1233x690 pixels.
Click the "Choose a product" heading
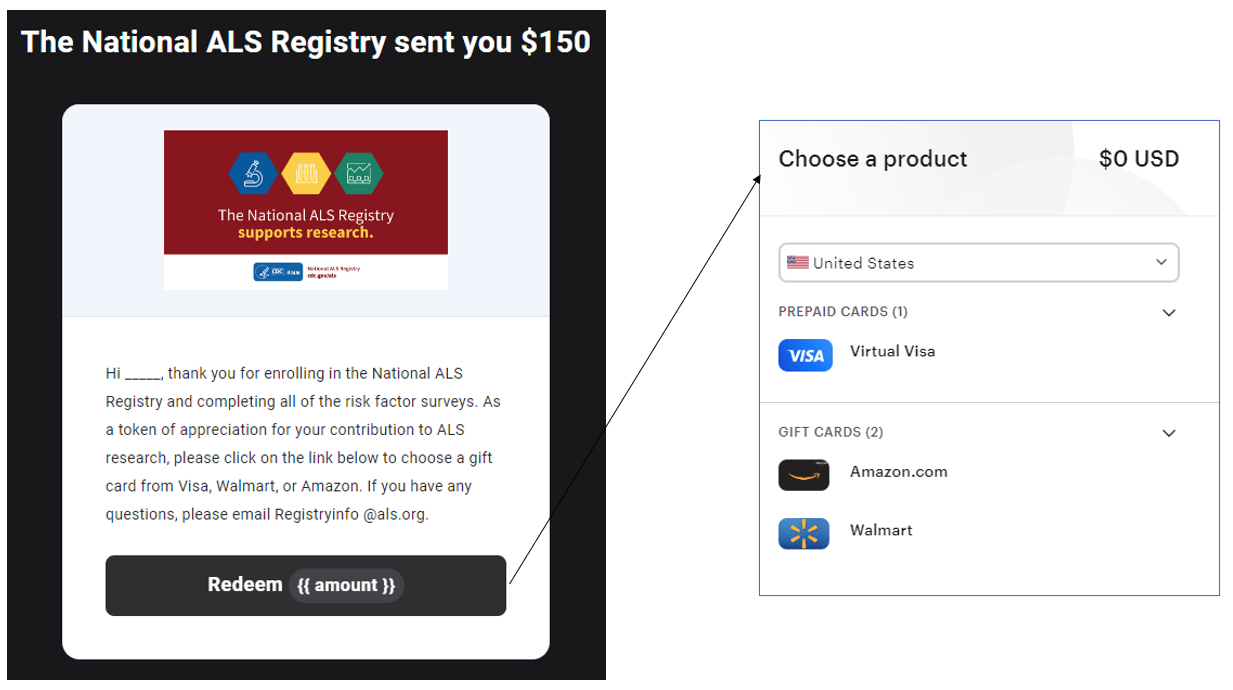[872, 159]
